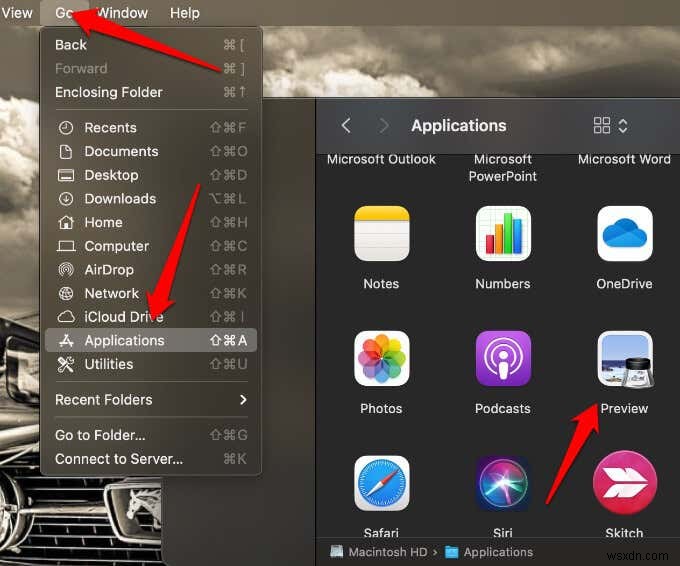Click the Documents page icon
This screenshot has width=680, height=566.
click(66, 152)
